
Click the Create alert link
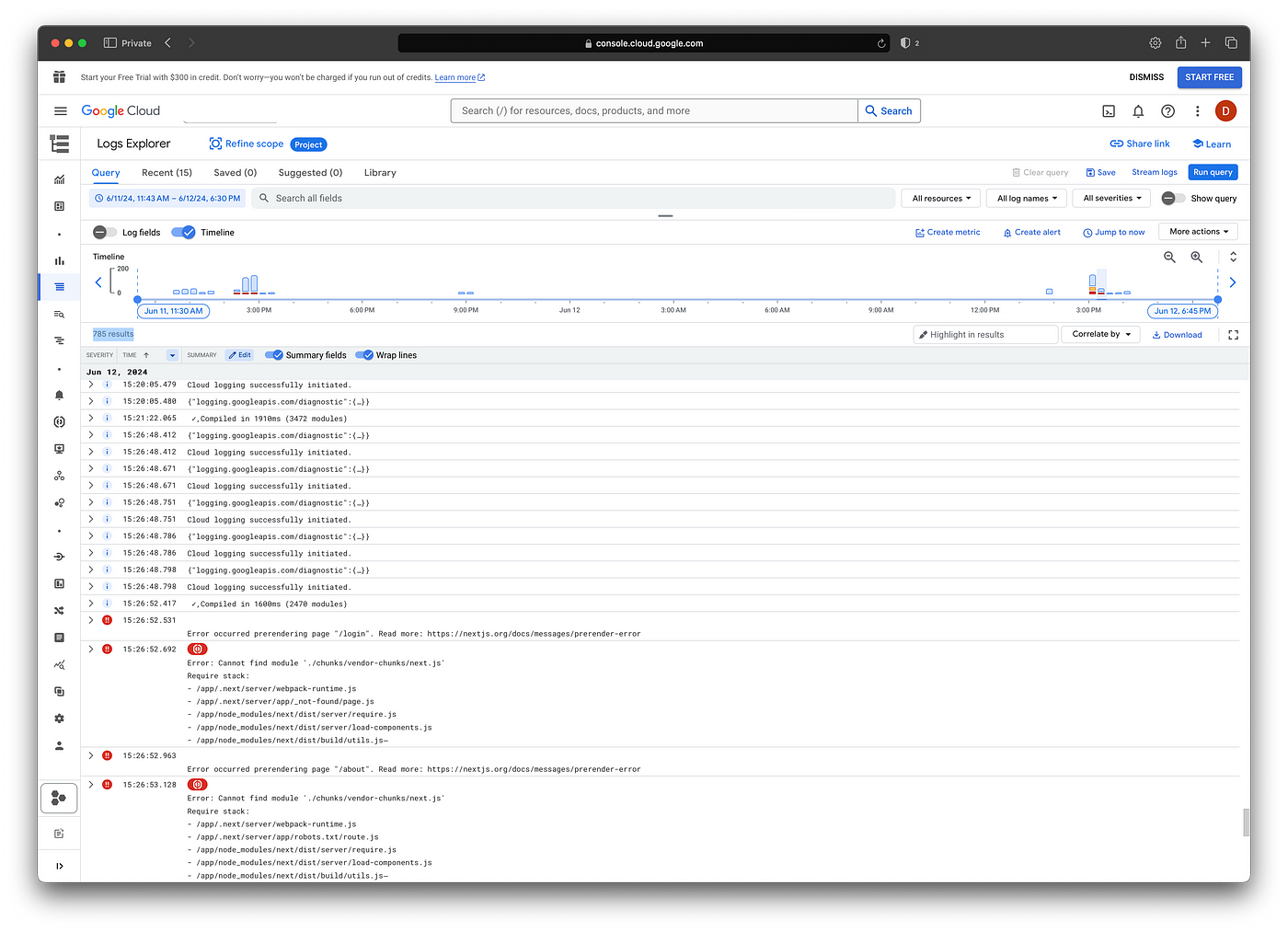(x=1031, y=233)
